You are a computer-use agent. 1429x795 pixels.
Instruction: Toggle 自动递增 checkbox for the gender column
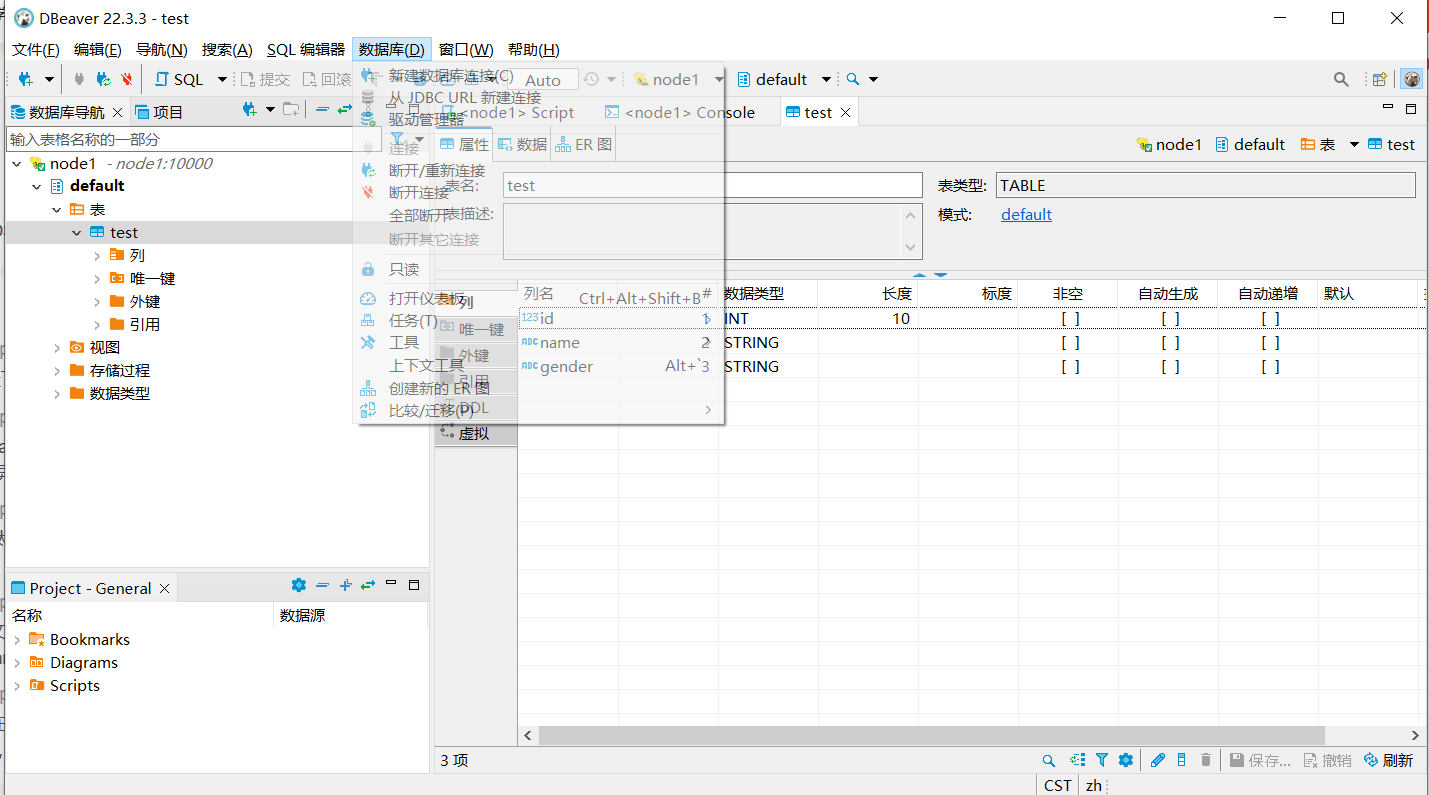[x=1270, y=367]
